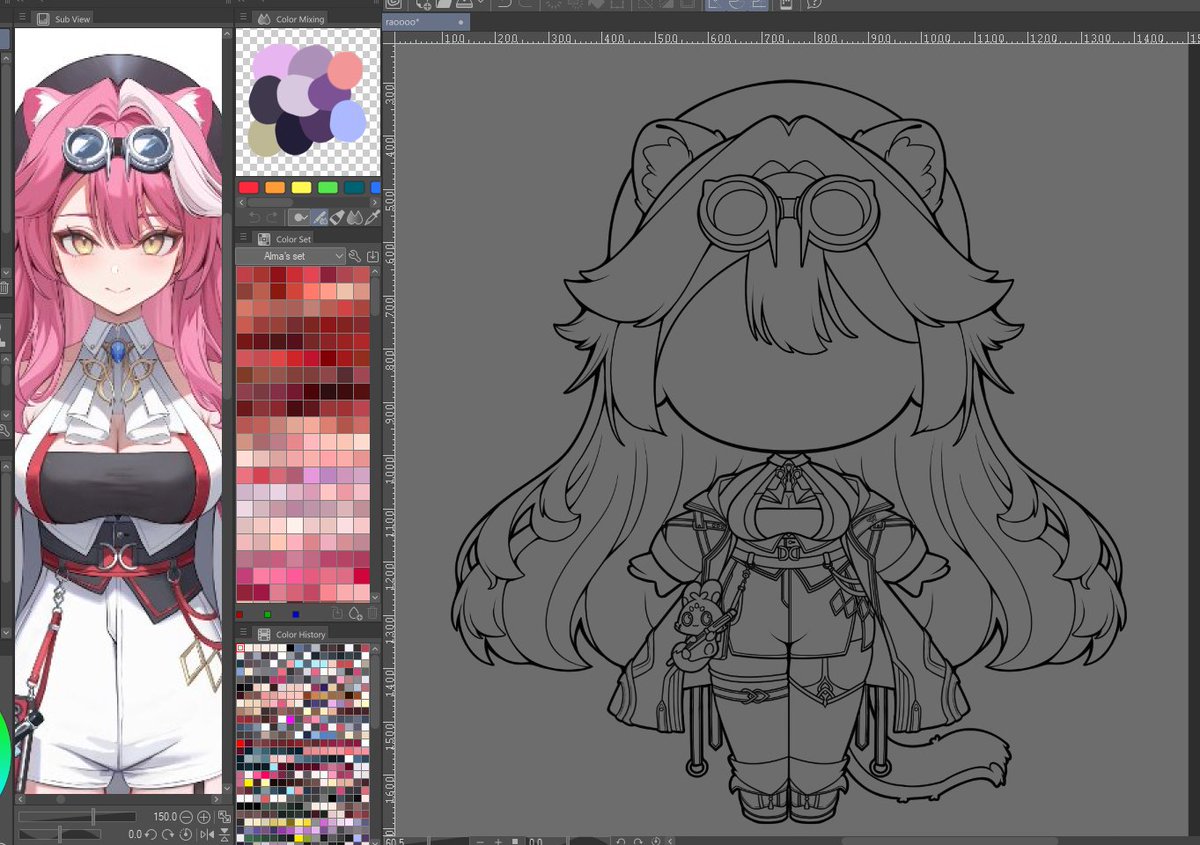Redo in Color Mixing panel
This screenshot has width=1200, height=845.
click(x=272, y=217)
